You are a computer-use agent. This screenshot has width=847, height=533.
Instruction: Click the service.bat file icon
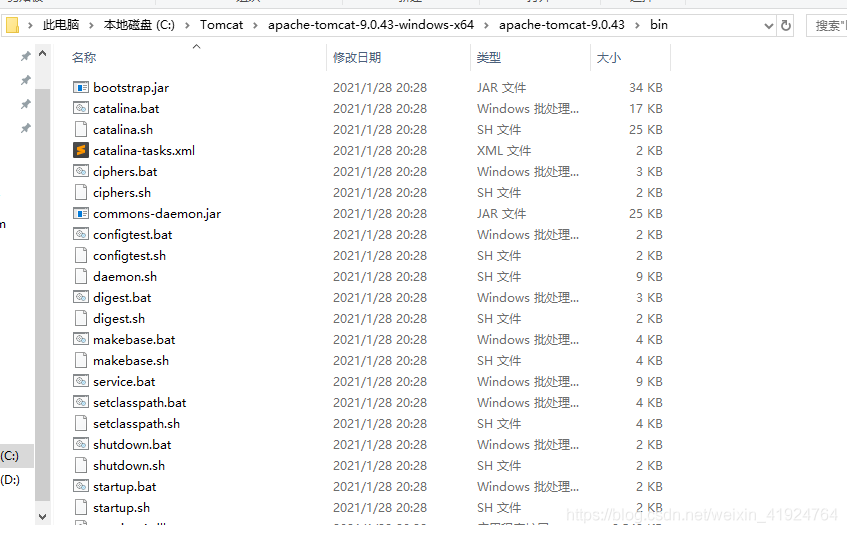coord(80,381)
